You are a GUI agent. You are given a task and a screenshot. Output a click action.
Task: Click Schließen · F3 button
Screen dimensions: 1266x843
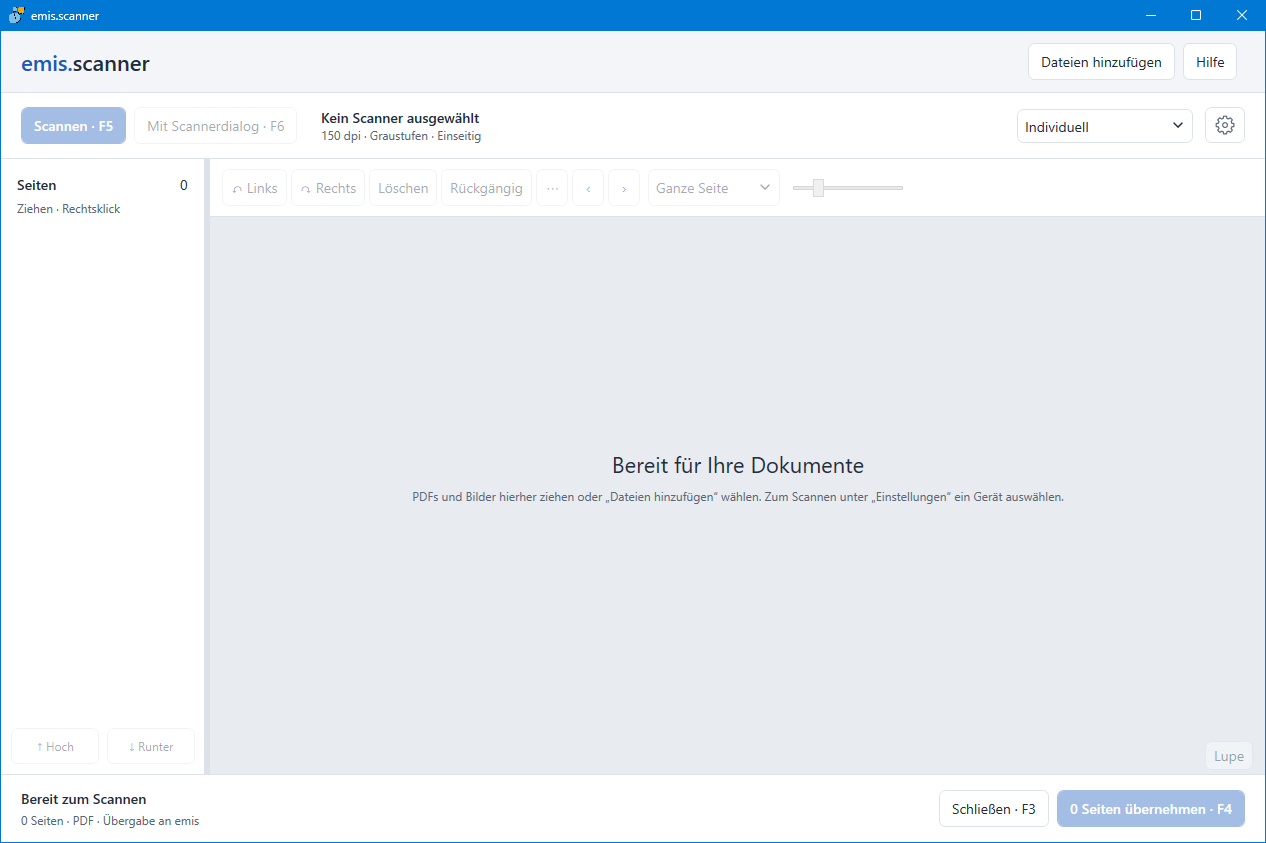[994, 808]
